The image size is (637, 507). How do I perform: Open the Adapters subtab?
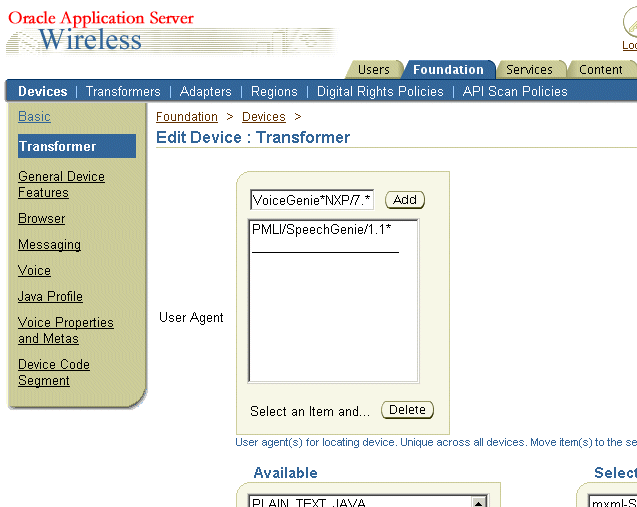click(205, 91)
